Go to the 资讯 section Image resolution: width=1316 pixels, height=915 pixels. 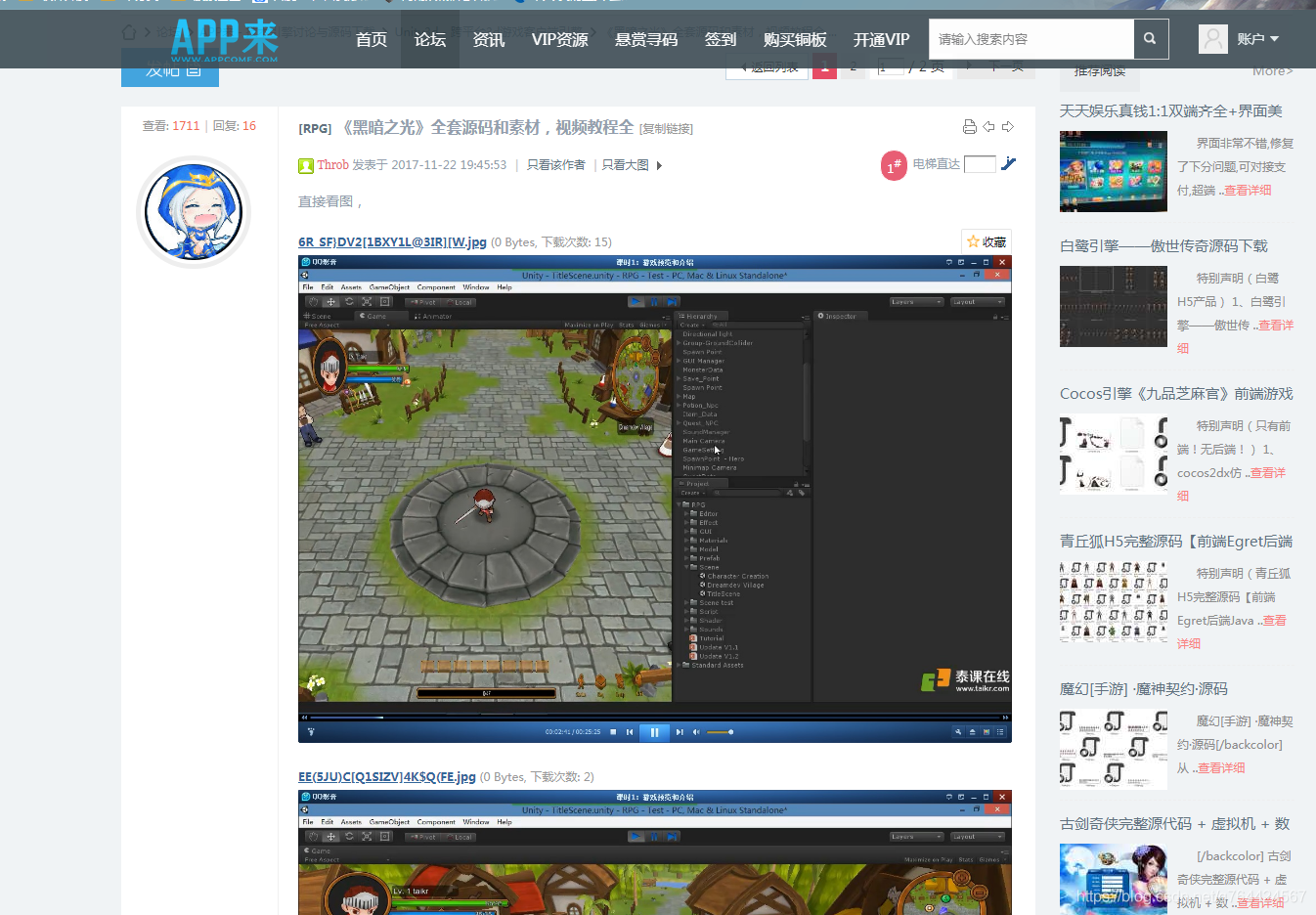click(489, 39)
